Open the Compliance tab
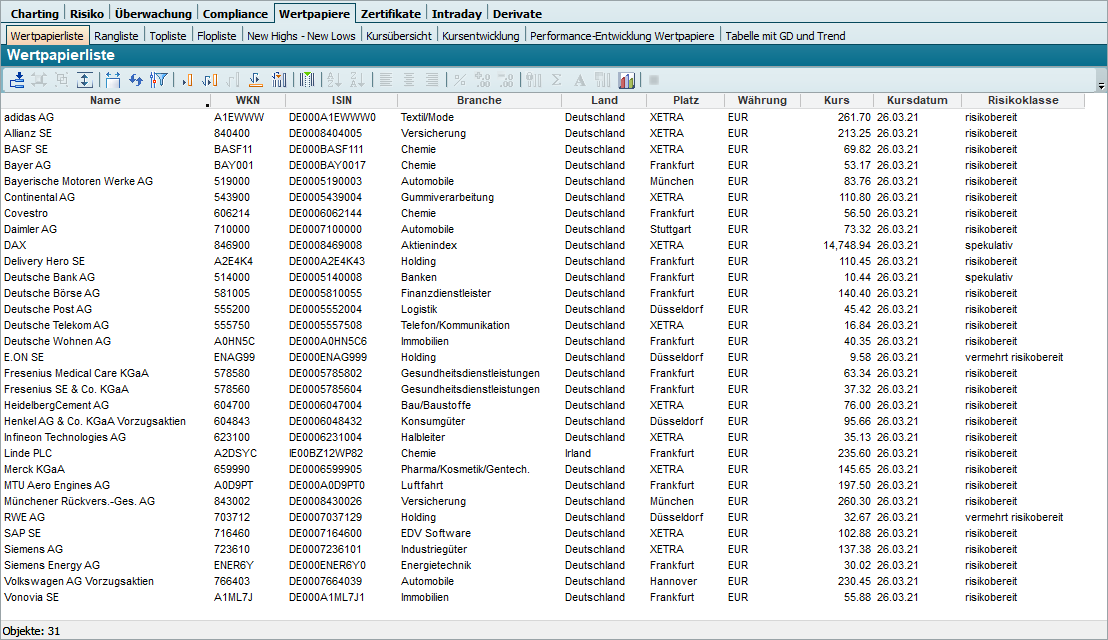The width and height of the screenshot is (1108, 640). pos(235,14)
